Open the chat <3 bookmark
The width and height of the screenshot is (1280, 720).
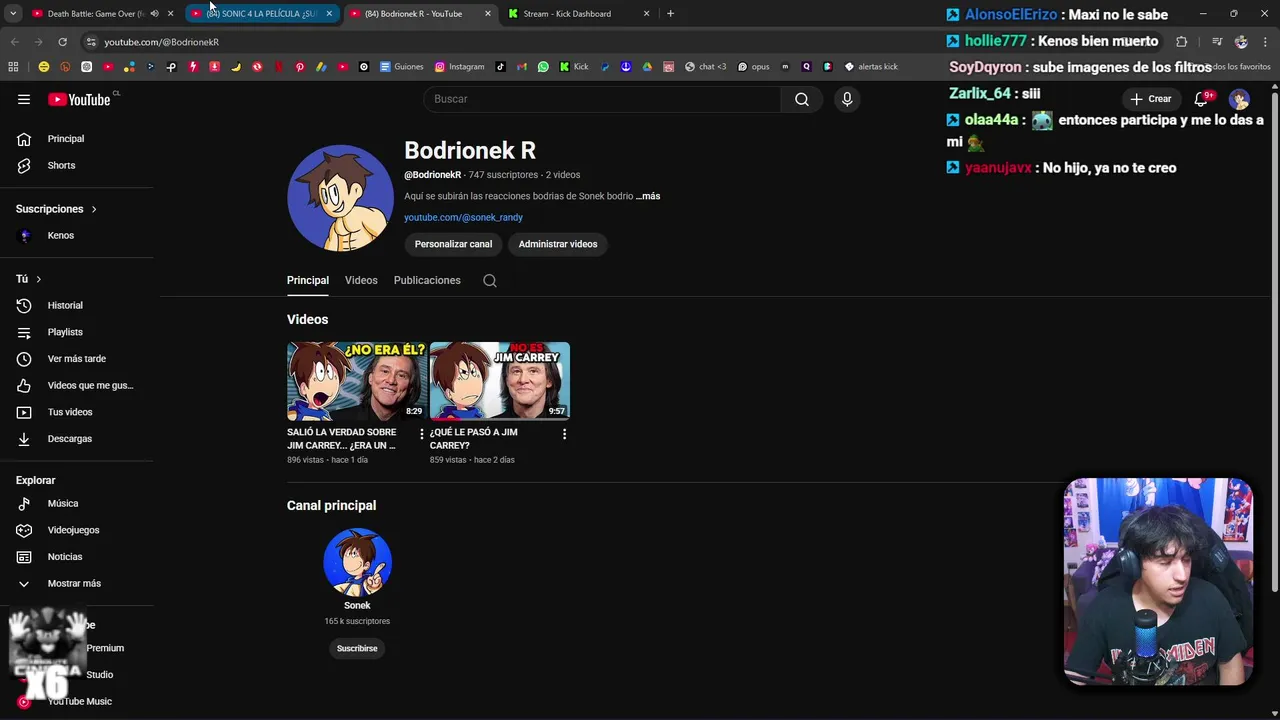point(706,67)
